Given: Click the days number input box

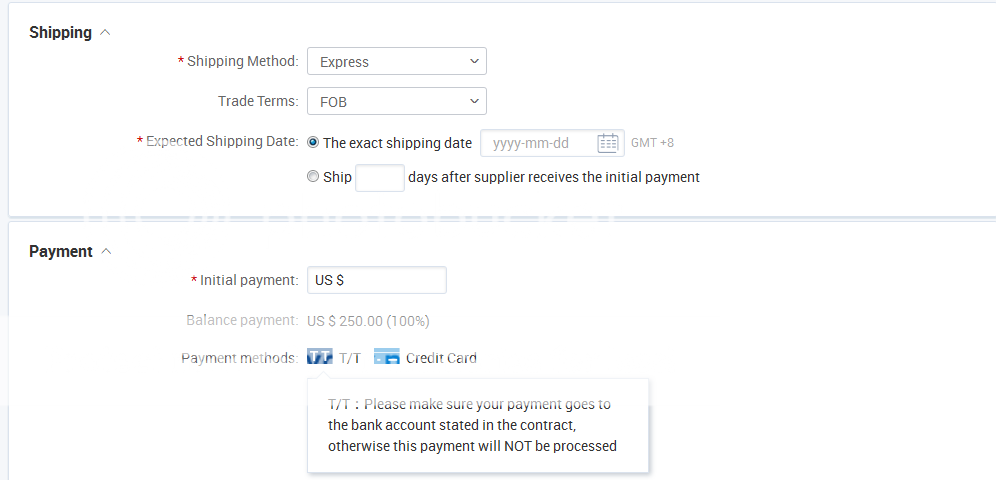Looking at the screenshot, I should pos(380,178).
